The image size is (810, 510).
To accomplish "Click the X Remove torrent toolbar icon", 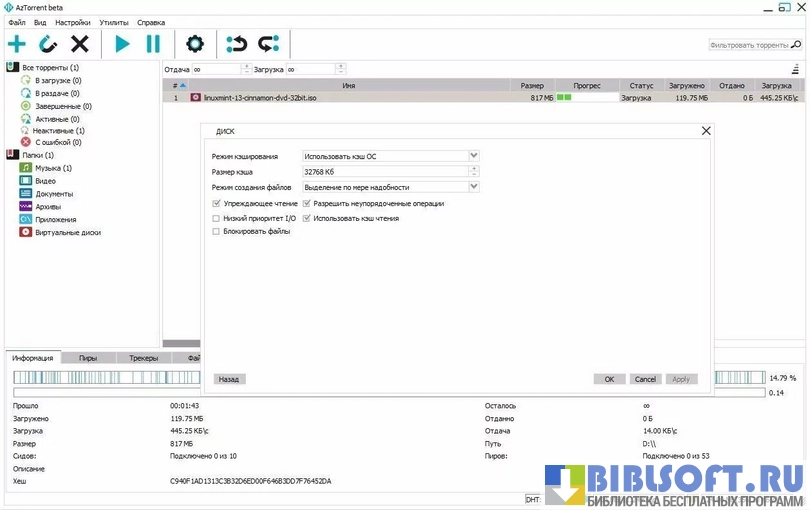I will (x=80, y=44).
